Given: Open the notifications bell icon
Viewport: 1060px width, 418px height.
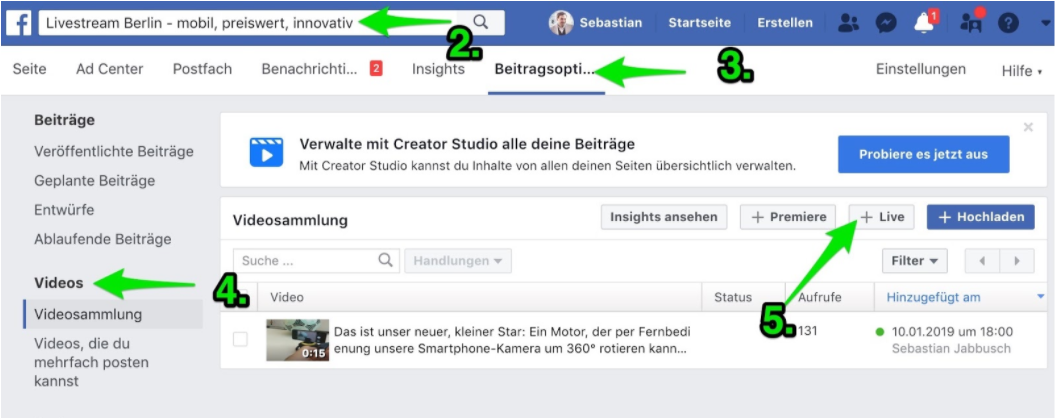Looking at the screenshot, I should 925,23.
